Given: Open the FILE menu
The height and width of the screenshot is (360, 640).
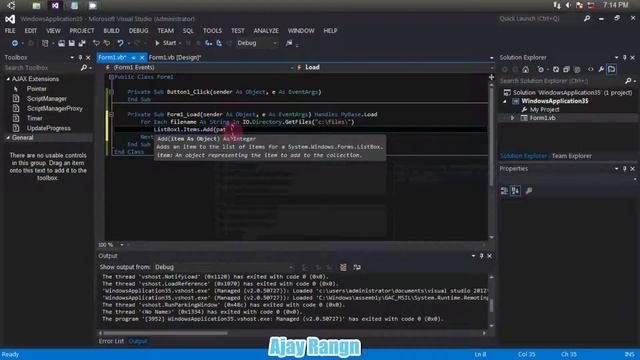Looking at the screenshot, I should (x=10, y=31).
